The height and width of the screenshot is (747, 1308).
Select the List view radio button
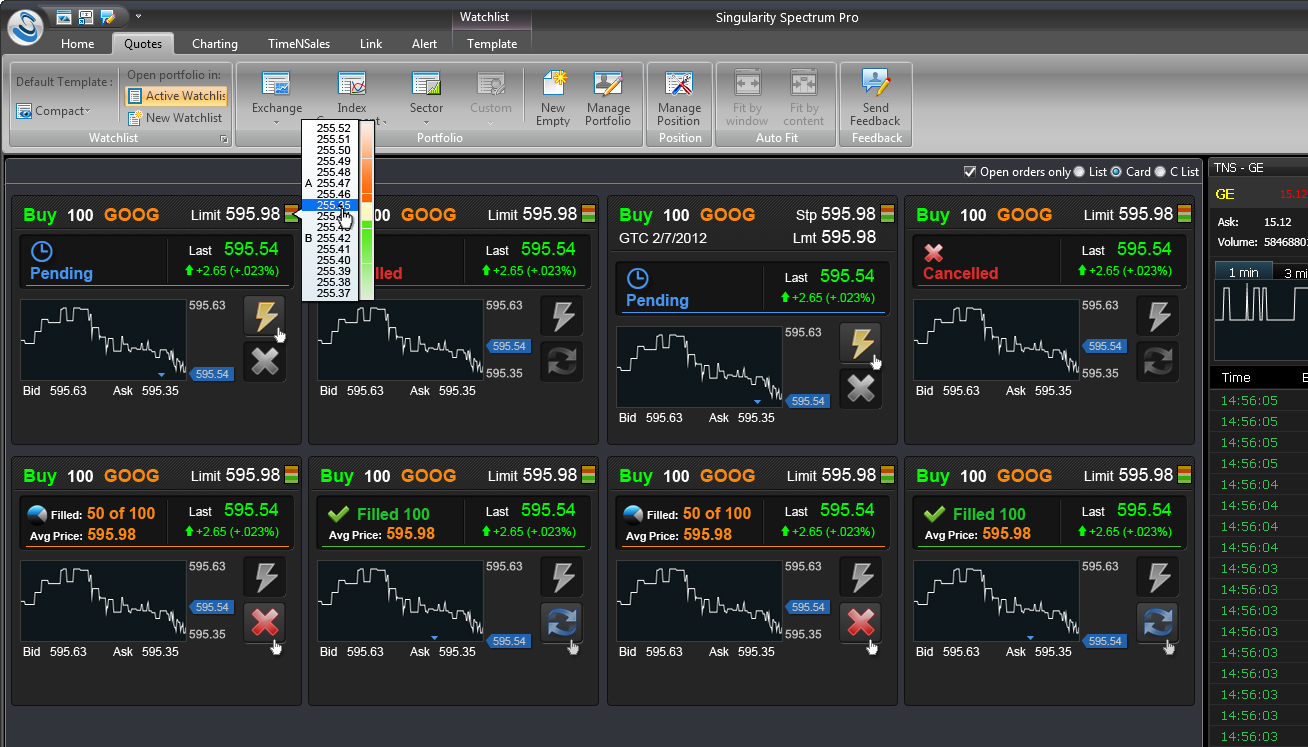click(1079, 172)
